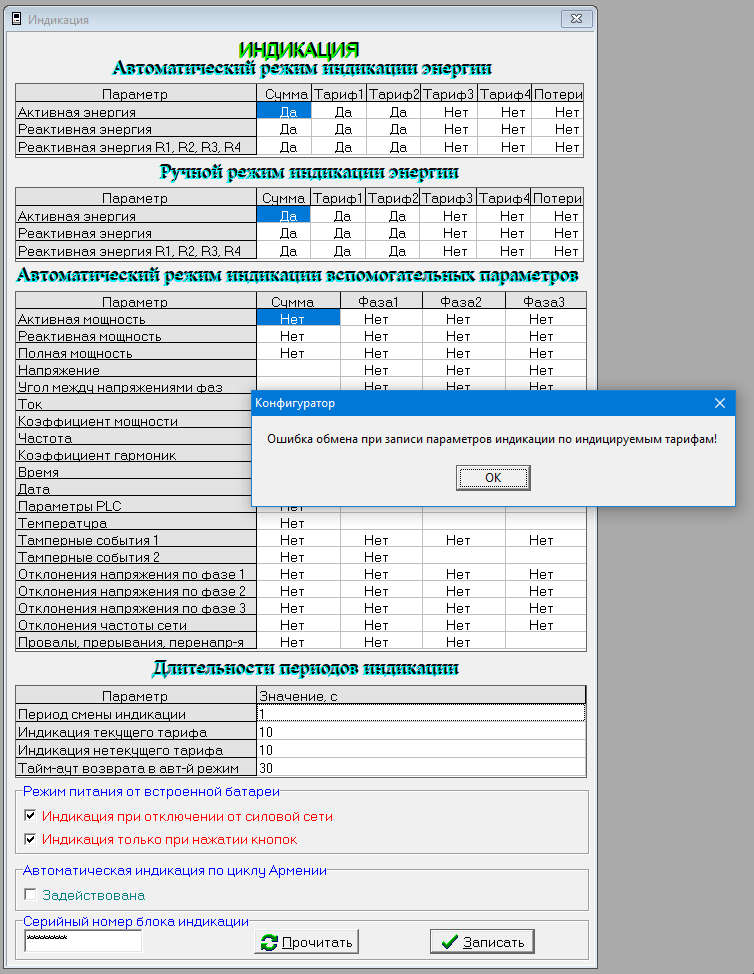Viewport: 754px width, 974px height.
Task: Close the Индикация window
Action: pos(576,19)
